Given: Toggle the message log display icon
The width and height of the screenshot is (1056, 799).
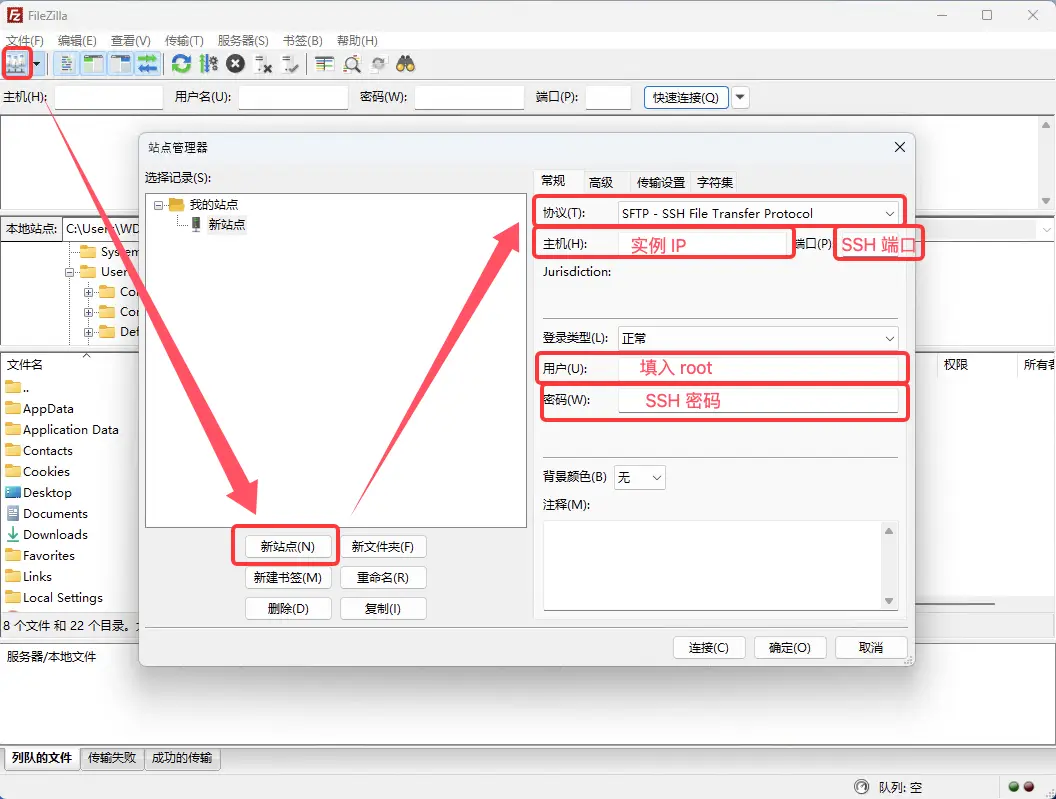Looking at the screenshot, I should point(67,64).
